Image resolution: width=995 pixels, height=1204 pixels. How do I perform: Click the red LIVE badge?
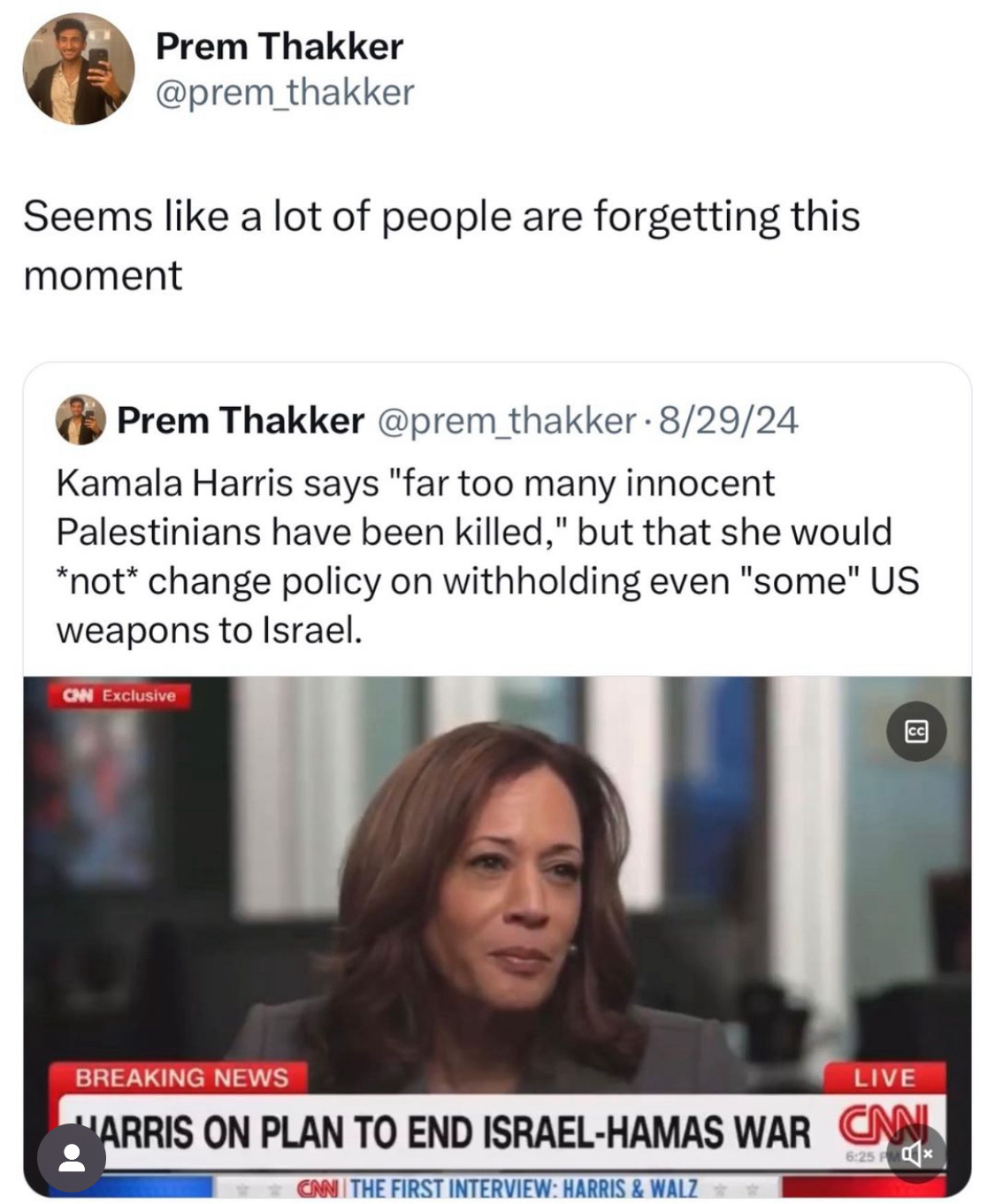(x=884, y=1077)
